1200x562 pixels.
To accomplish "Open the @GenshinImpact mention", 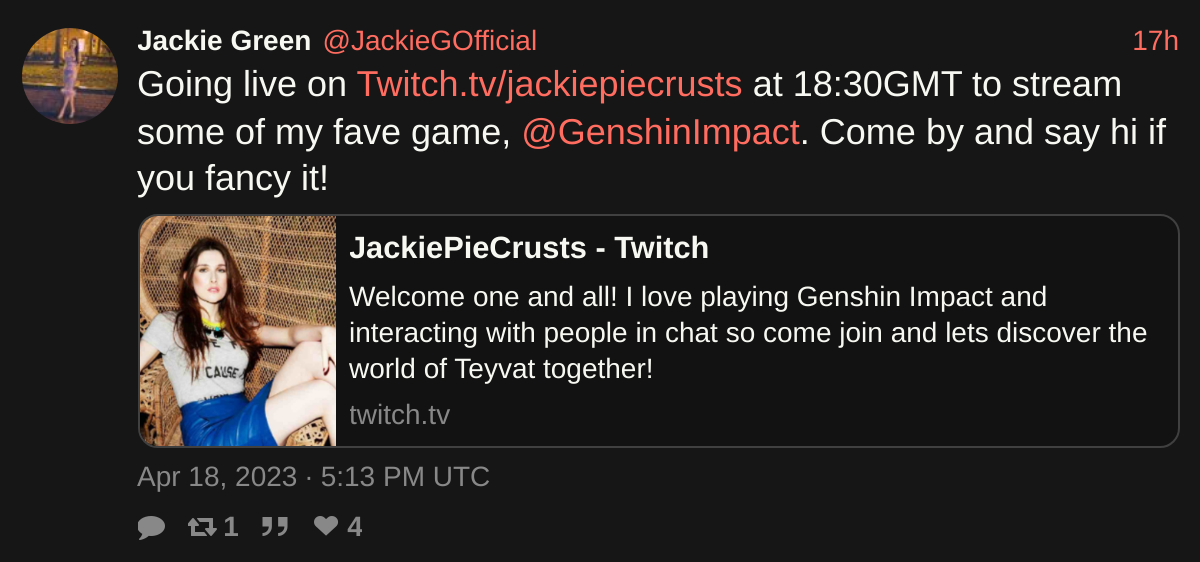I will pyautogui.click(x=661, y=132).
